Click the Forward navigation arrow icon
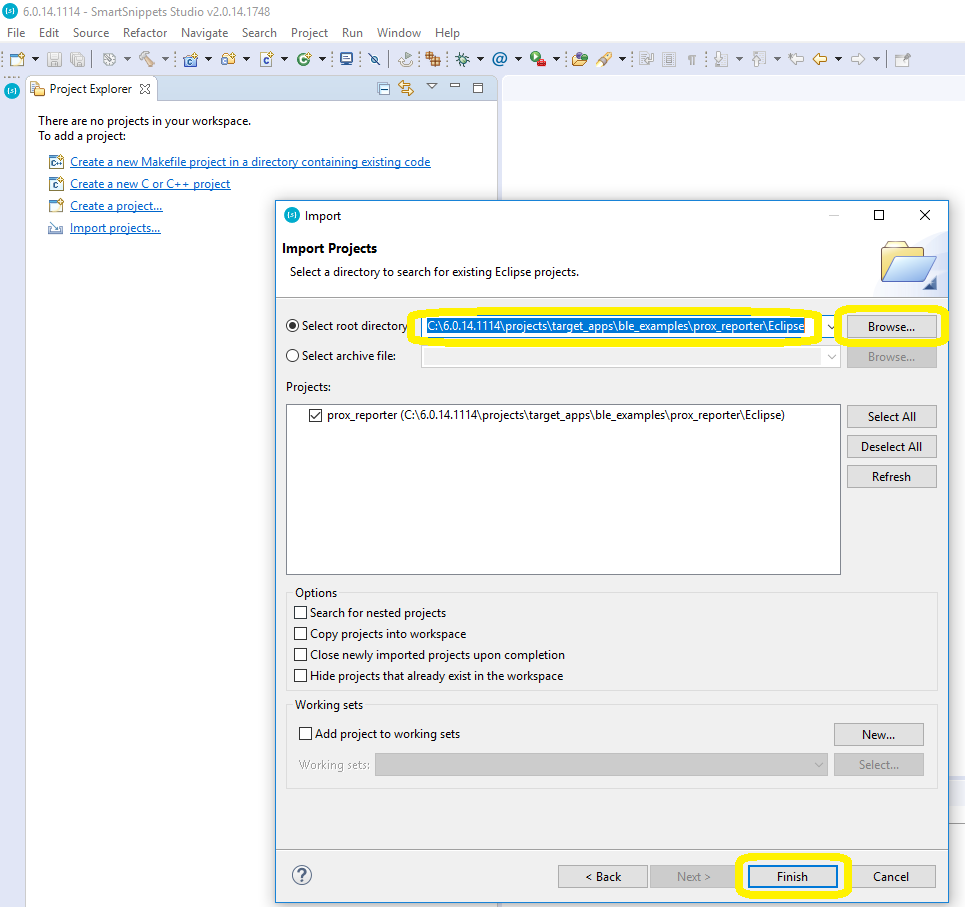 (x=858, y=59)
